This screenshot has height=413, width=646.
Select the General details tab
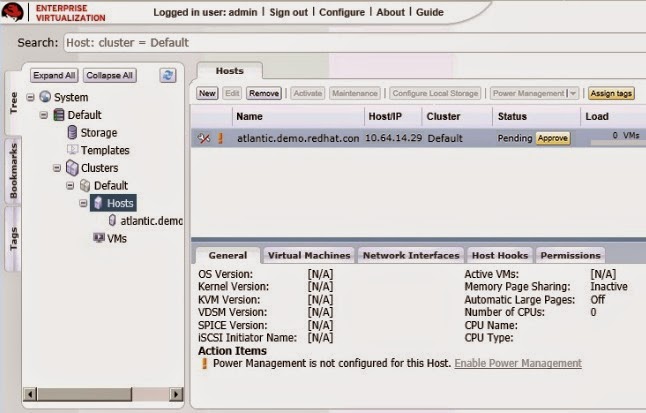228,256
